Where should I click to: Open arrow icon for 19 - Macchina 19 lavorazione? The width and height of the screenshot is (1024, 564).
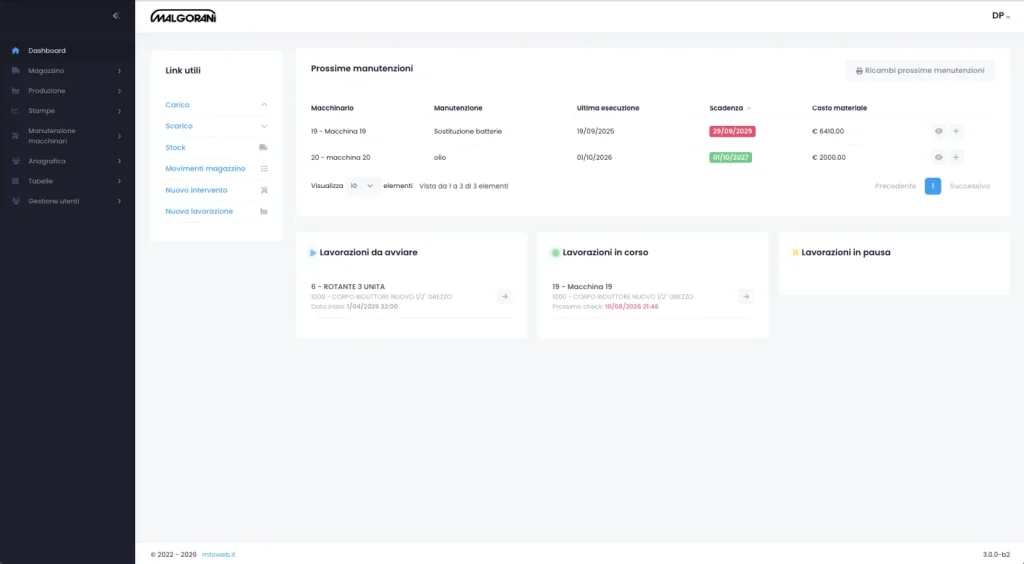pos(746,296)
